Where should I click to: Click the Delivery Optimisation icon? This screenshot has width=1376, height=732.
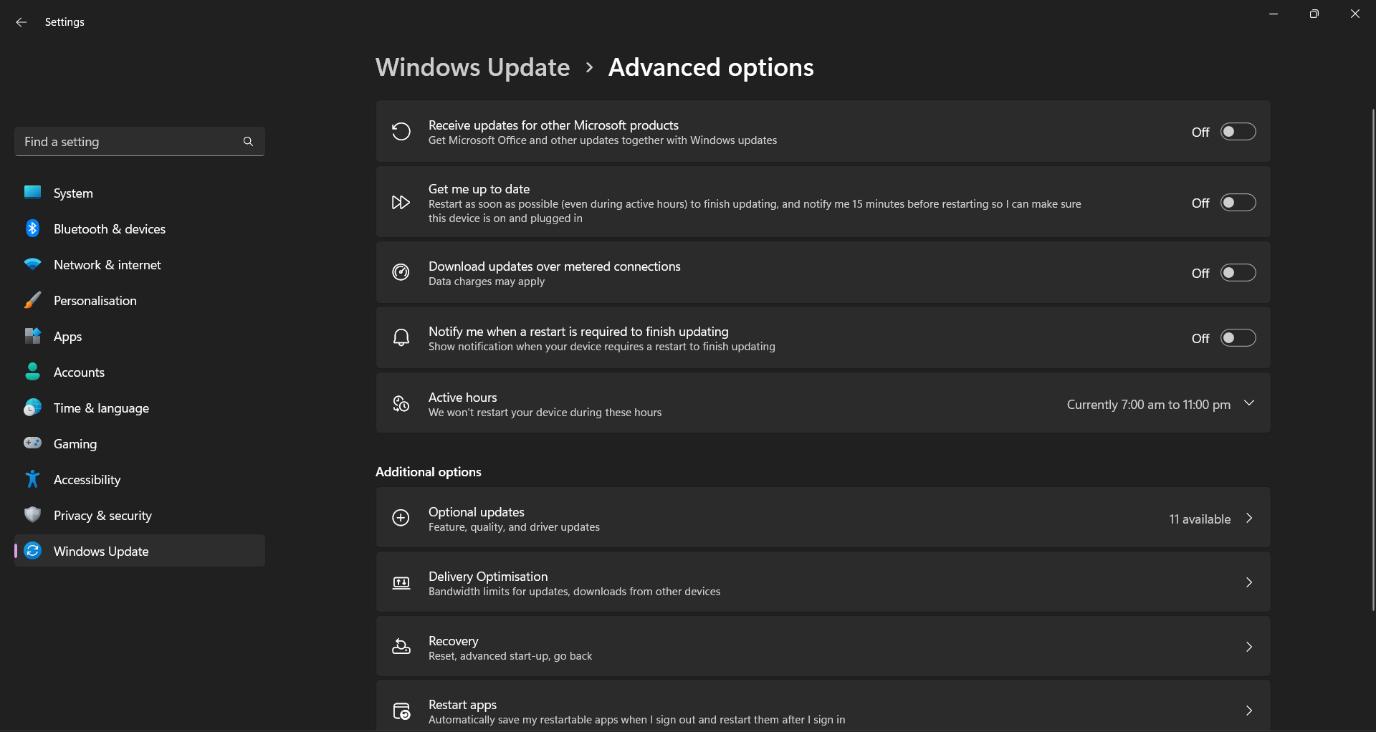[401, 582]
